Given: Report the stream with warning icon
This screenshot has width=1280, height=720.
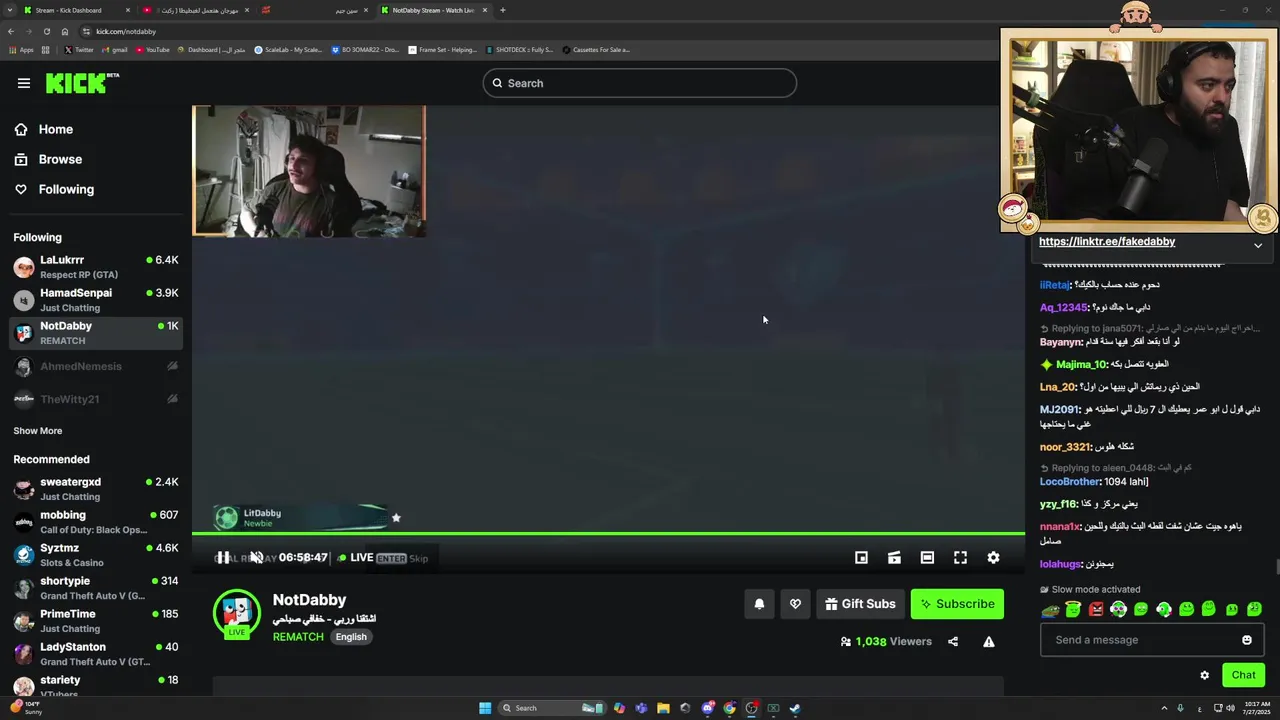Looking at the screenshot, I should point(989,641).
